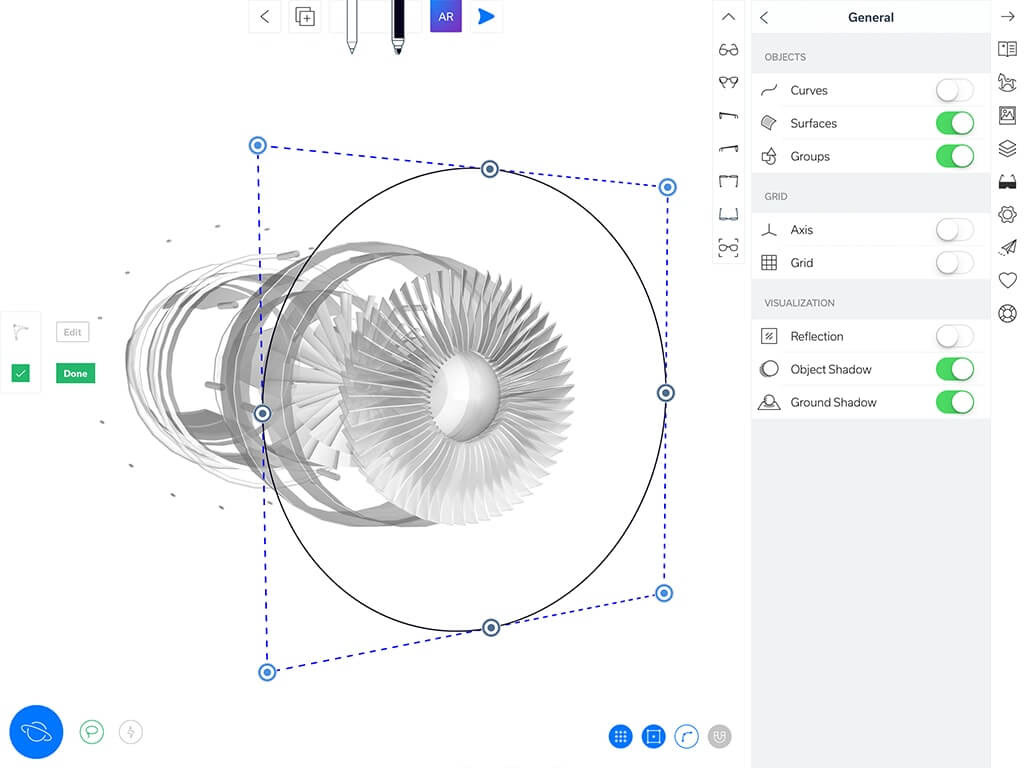Disable the Surfaces toggle
Image resolution: width=1024 pixels, height=768 pixels.
click(x=954, y=123)
